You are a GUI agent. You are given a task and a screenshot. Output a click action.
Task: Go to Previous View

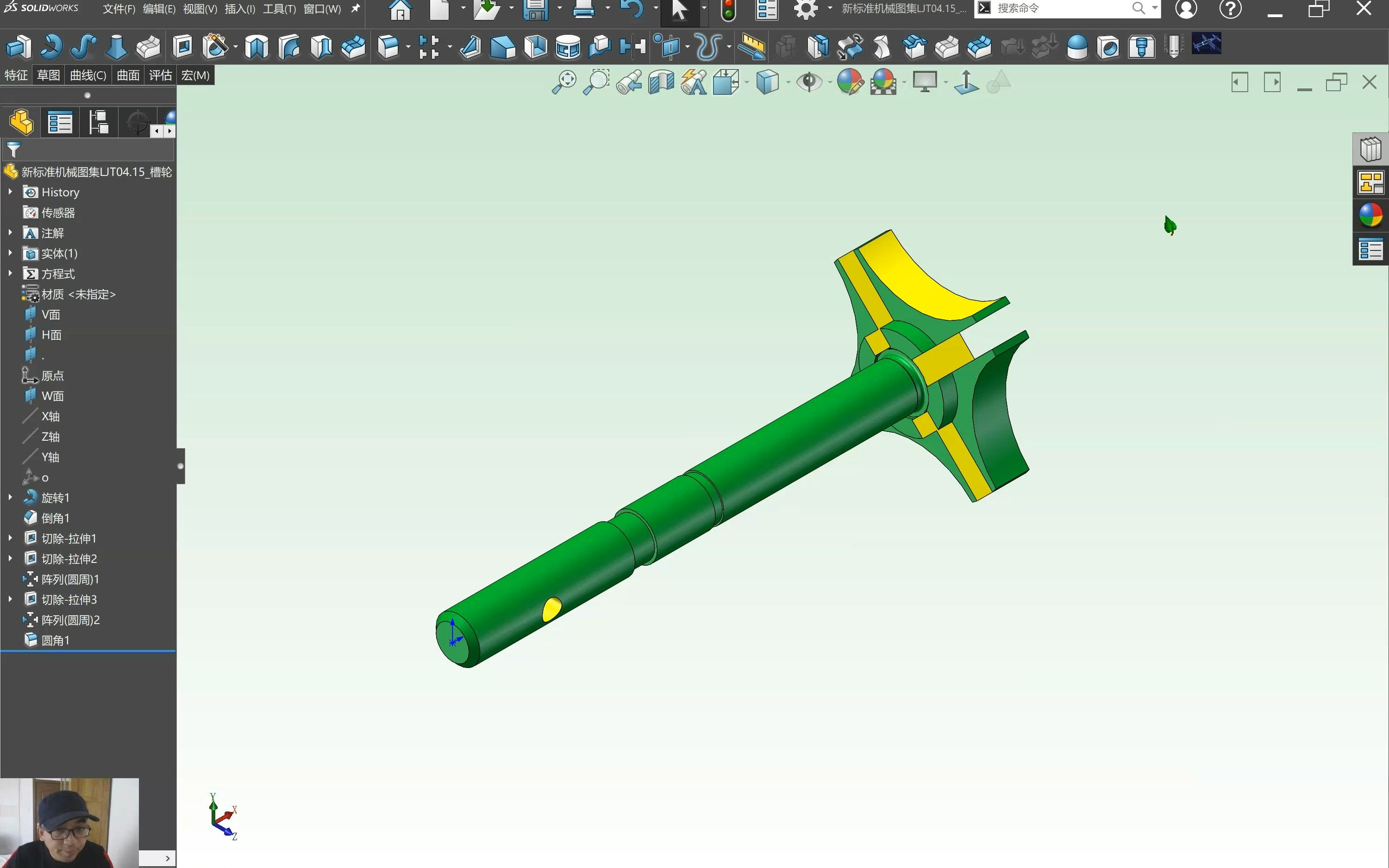(x=629, y=82)
